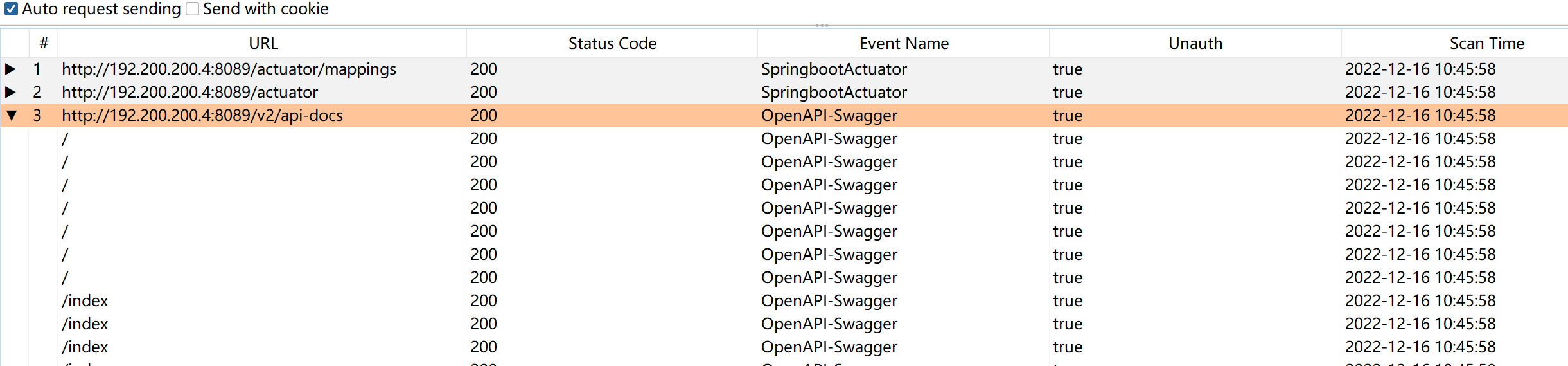Expand row 2 actuator entry arrow
The height and width of the screenshot is (366, 1568).
click(x=10, y=92)
